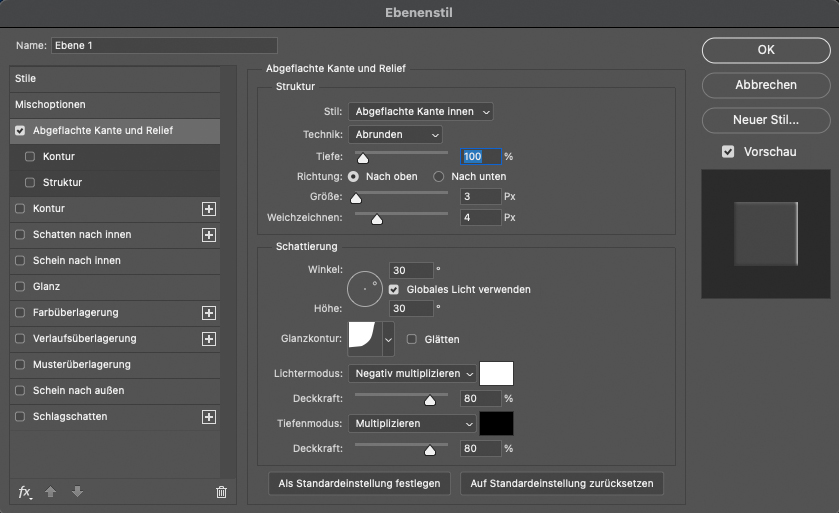Check the Schein nach außen effect
This screenshot has width=839, height=513.
coord(20,391)
